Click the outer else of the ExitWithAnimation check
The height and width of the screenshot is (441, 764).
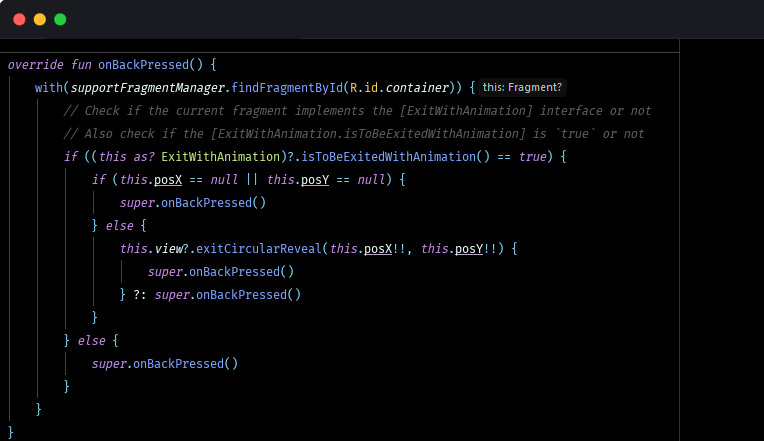[x=92, y=341]
